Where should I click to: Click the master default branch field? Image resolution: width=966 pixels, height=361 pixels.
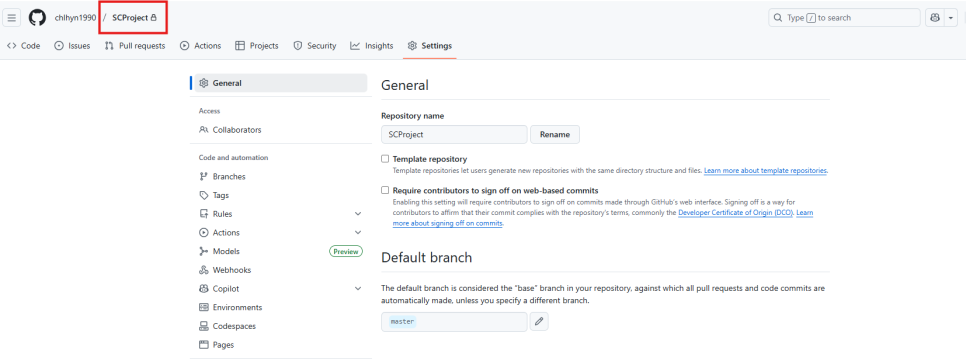point(454,322)
